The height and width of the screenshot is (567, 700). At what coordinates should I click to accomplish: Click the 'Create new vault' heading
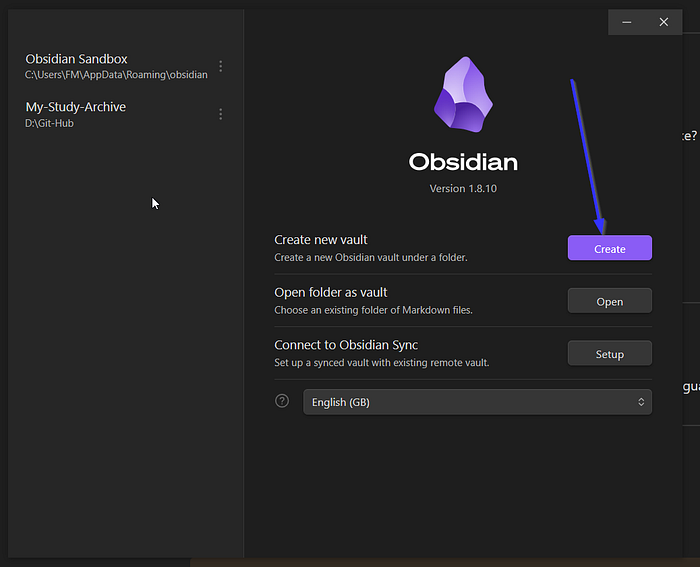321,240
